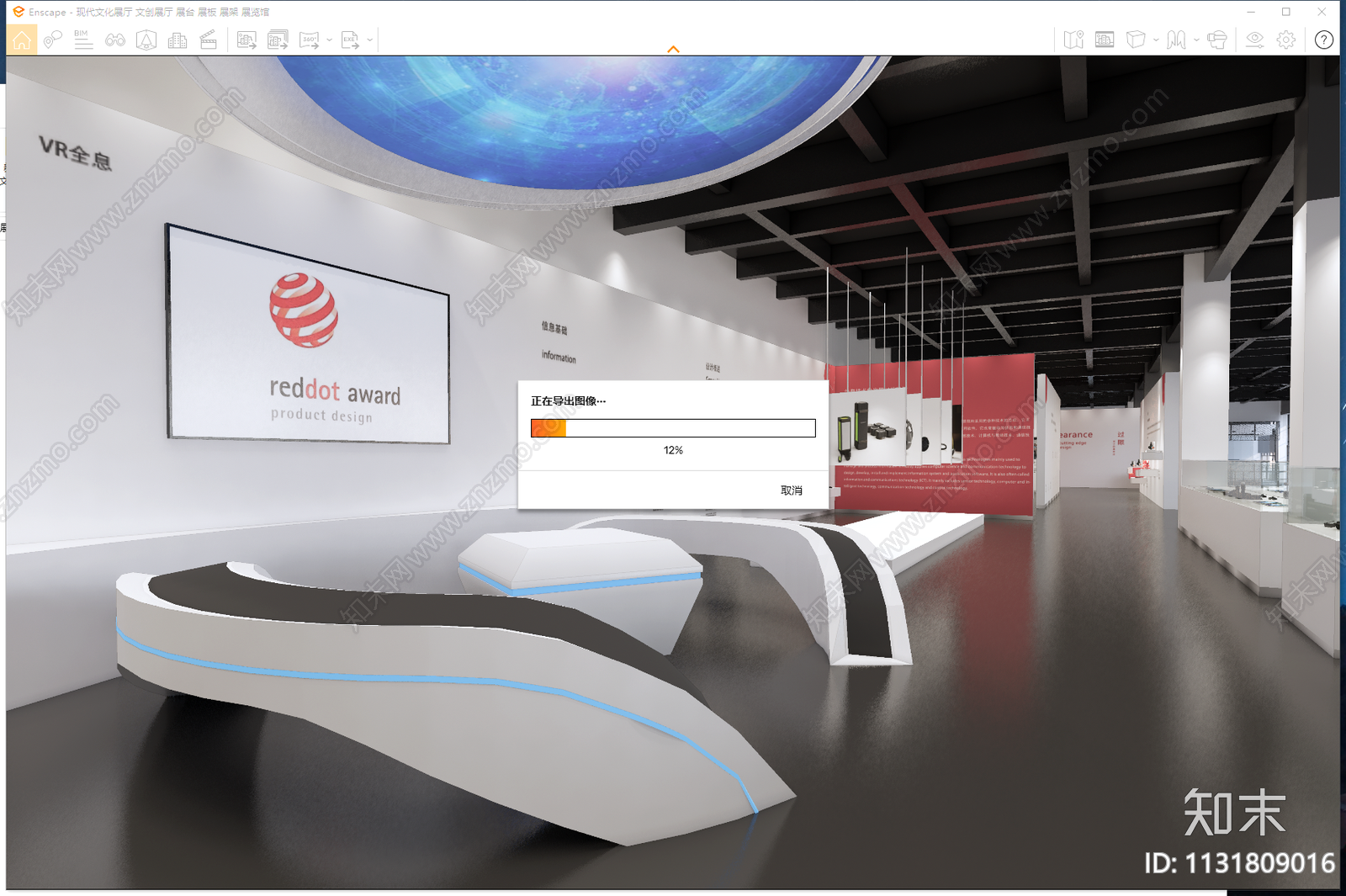Expand the 360° panorama export dropdown arrow
This screenshot has width=1346, height=896.
click(329, 40)
